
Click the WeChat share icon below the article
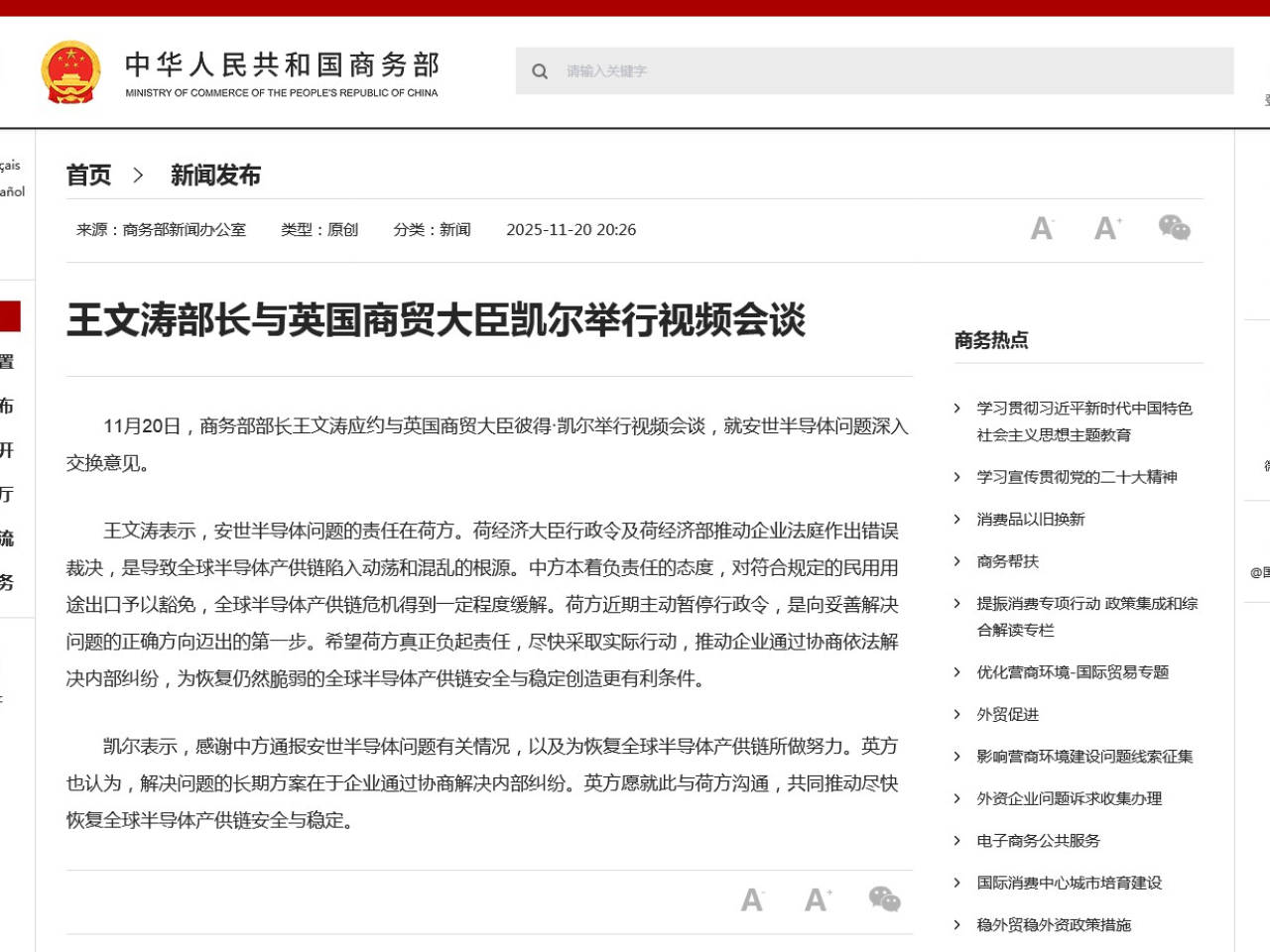[883, 898]
